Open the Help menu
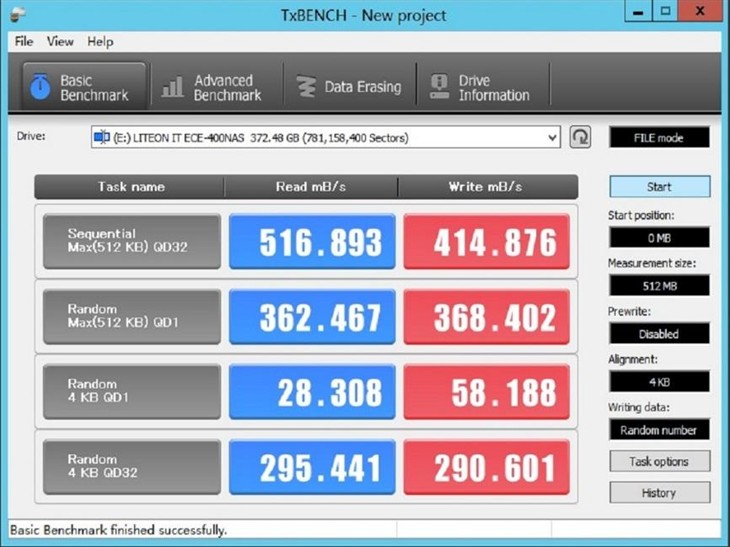 [100, 41]
